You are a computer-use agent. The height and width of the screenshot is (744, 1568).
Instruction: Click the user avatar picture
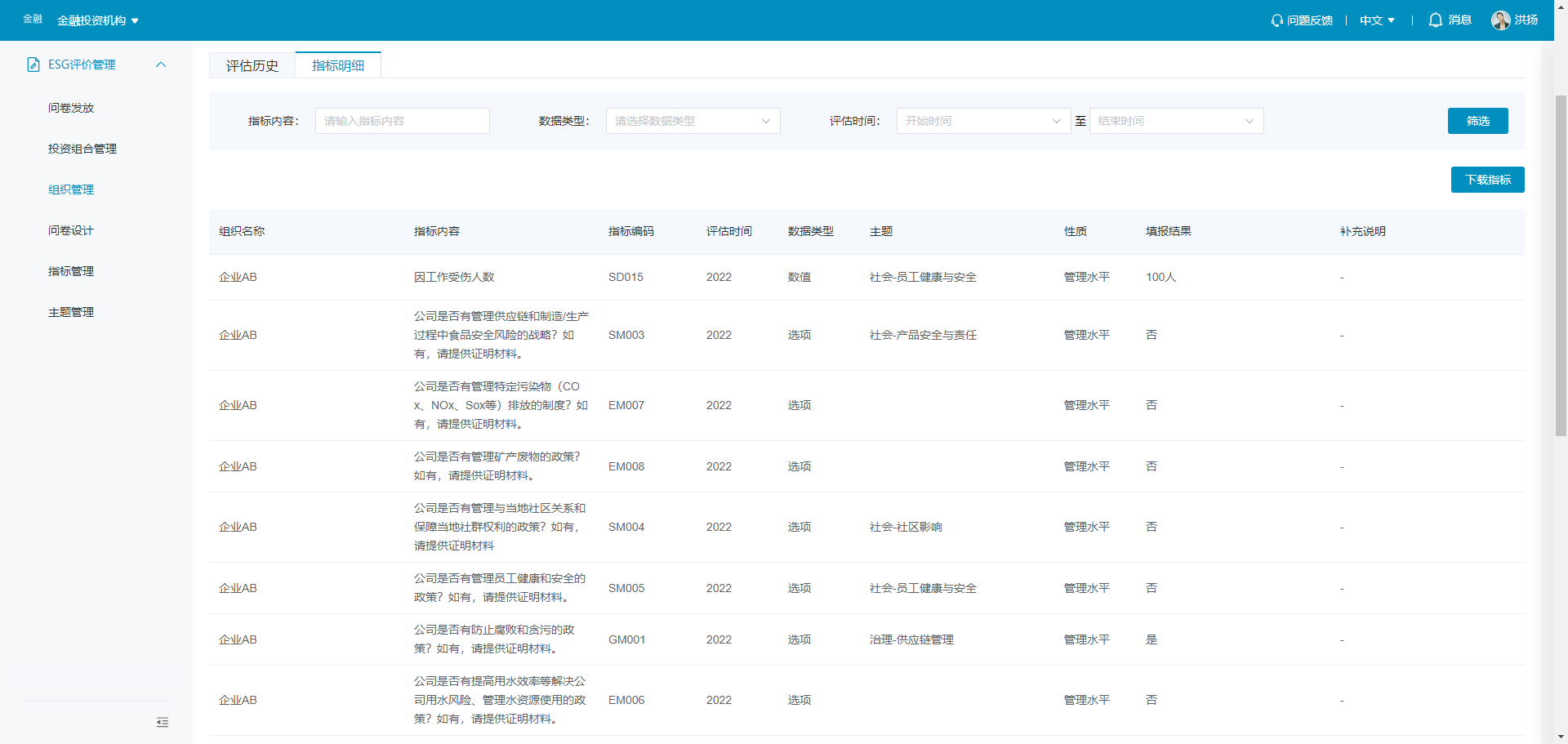coord(1500,20)
